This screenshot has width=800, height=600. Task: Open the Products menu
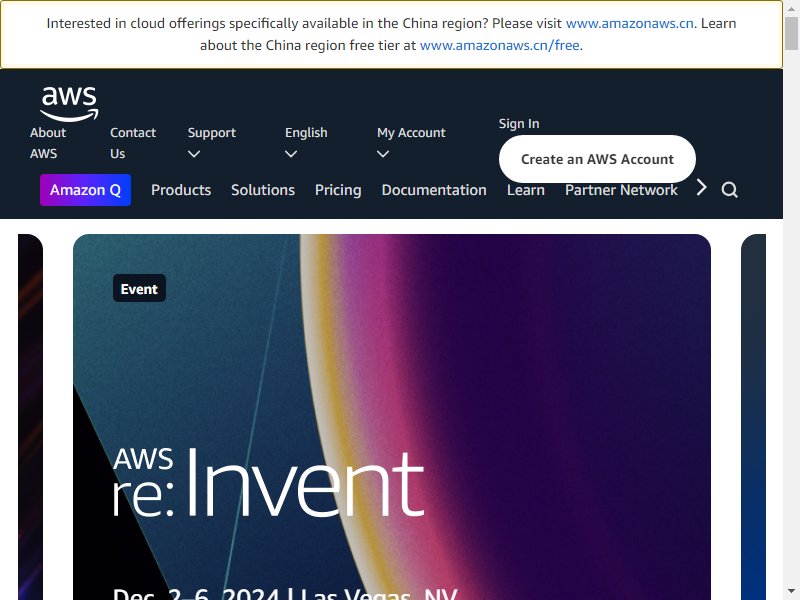181,190
